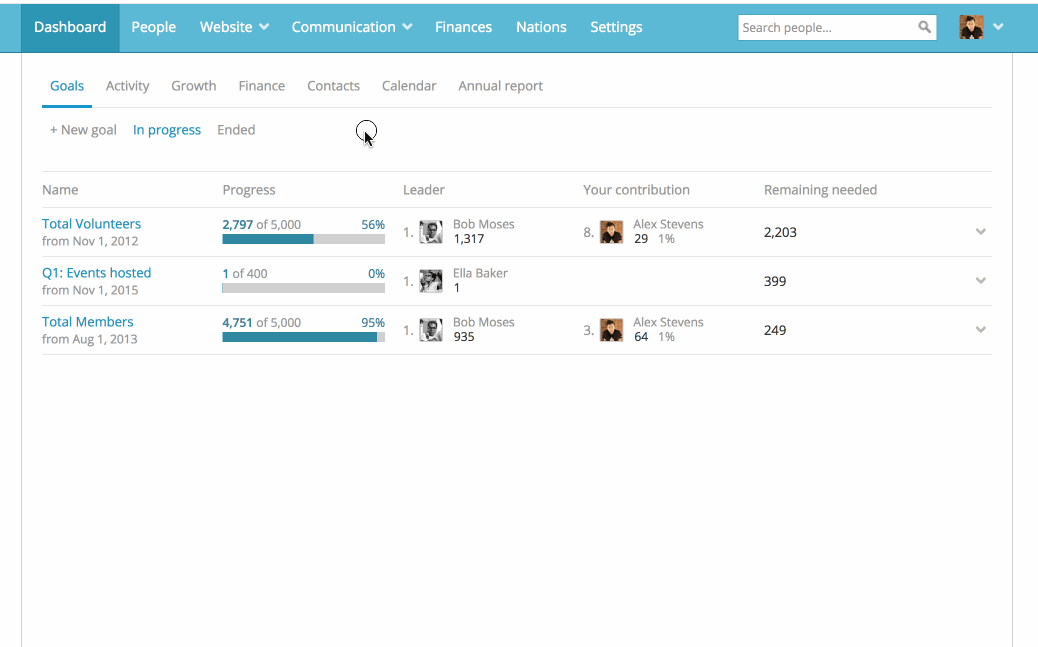Click remaining needed value 249
This screenshot has height=647, width=1038.
point(775,330)
